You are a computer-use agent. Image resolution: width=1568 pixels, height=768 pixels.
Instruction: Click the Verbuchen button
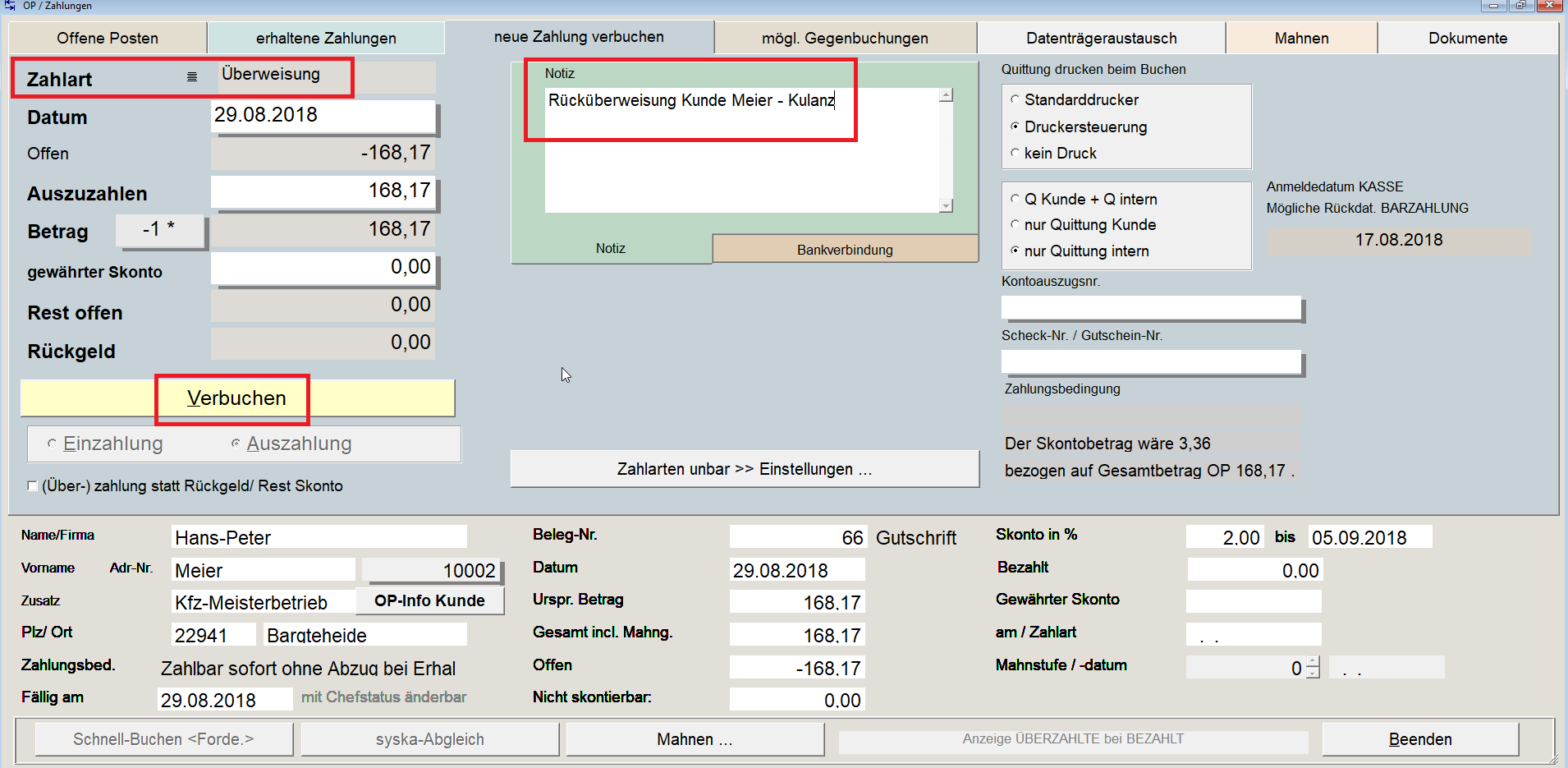(x=237, y=398)
